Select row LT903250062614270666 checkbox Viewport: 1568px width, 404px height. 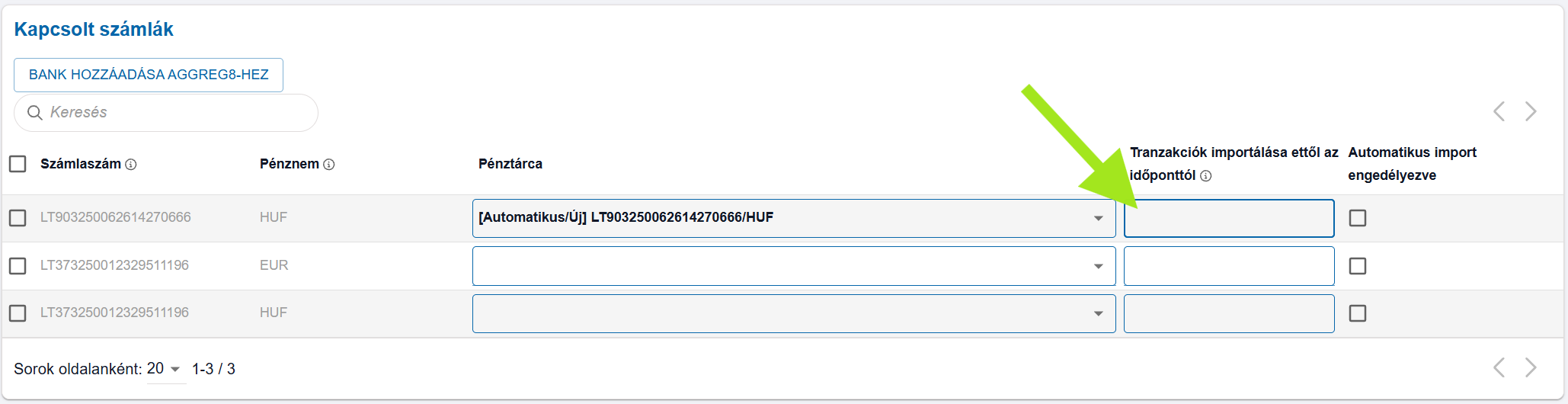pos(18,218)
